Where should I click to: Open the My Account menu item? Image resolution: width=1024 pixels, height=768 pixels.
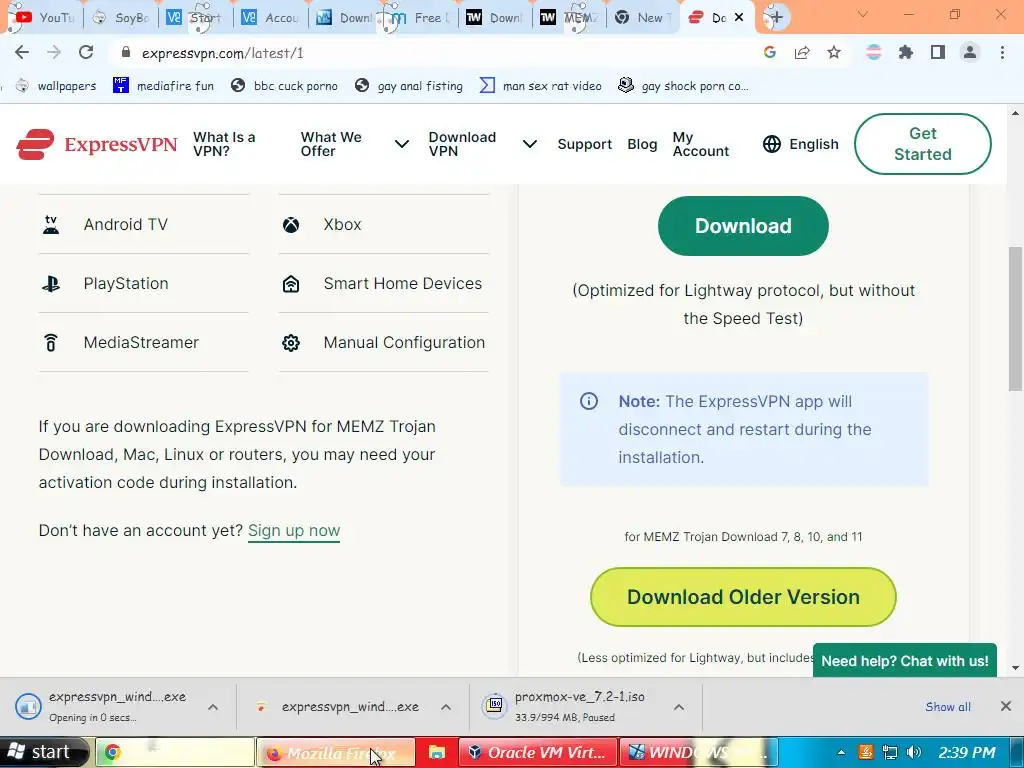click(x=701, y=144)
